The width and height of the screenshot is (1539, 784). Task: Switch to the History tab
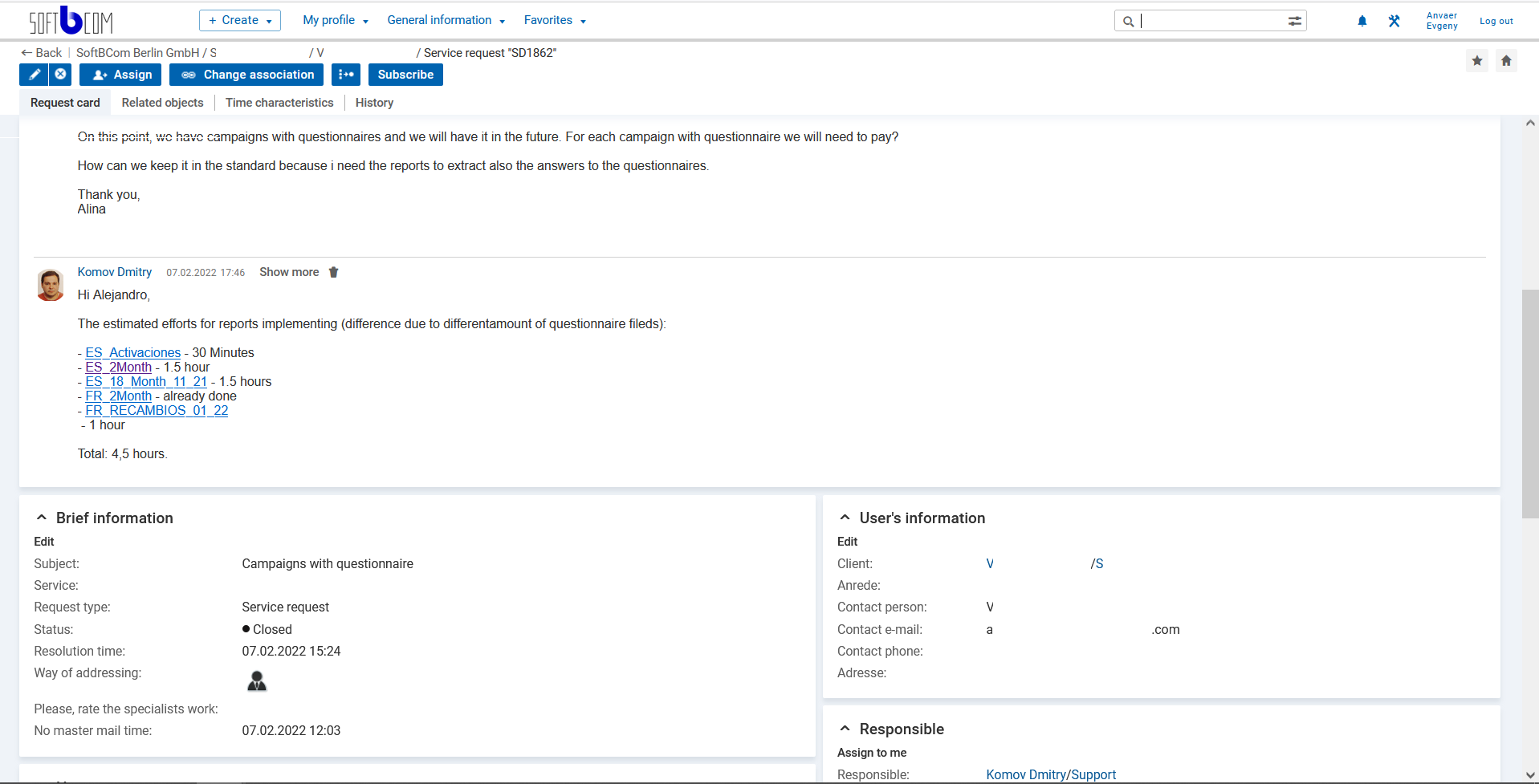coord(373,103)
